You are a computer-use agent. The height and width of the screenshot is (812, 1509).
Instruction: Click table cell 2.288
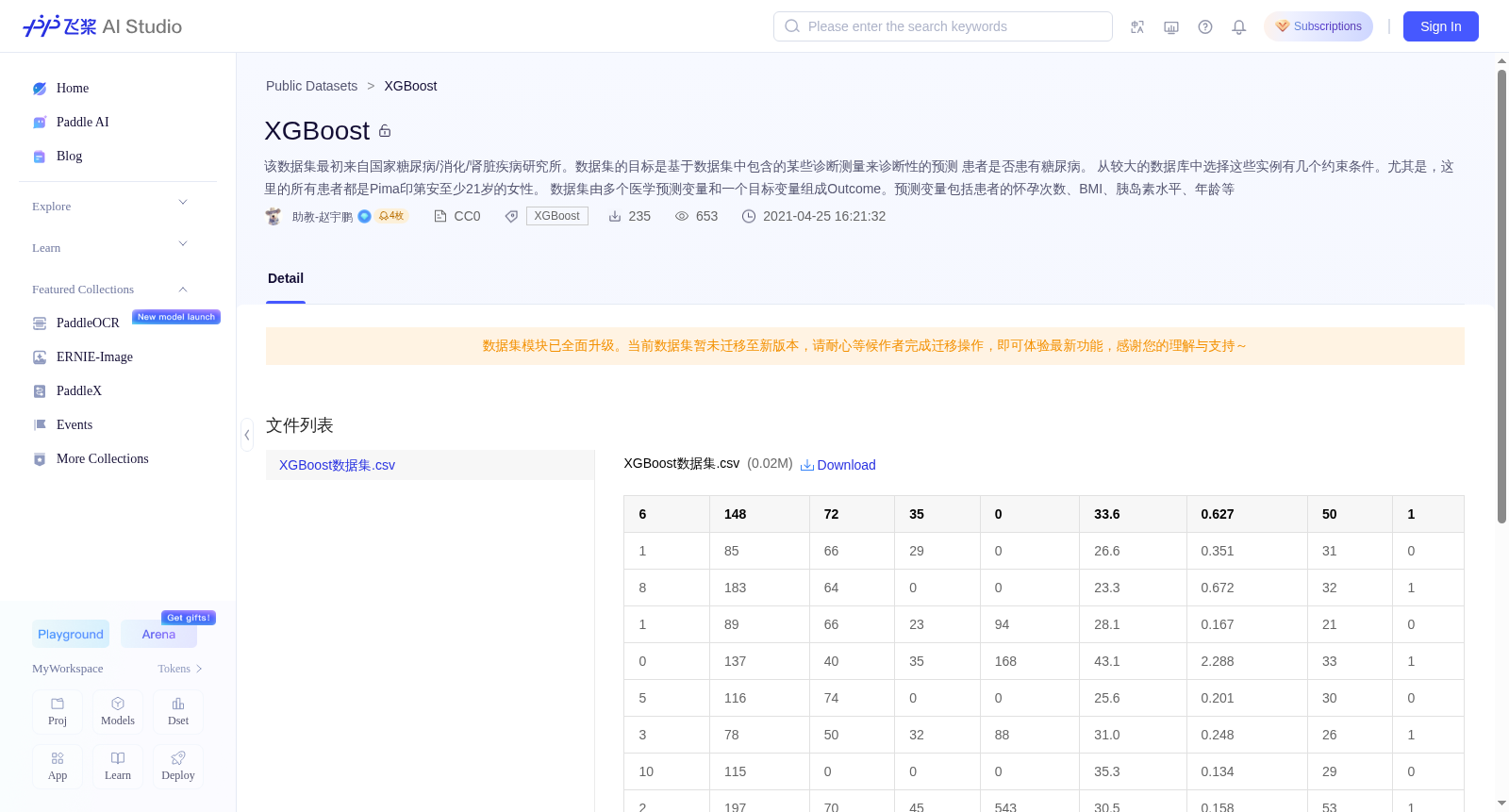point(1247,661)
